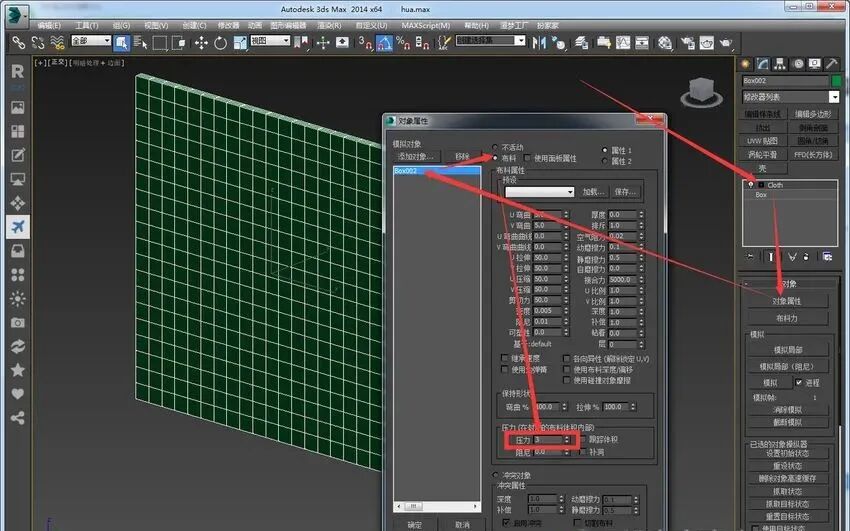Select the 属性 1 radio button
The image size is (850, 531).
[x=604, y=150]
